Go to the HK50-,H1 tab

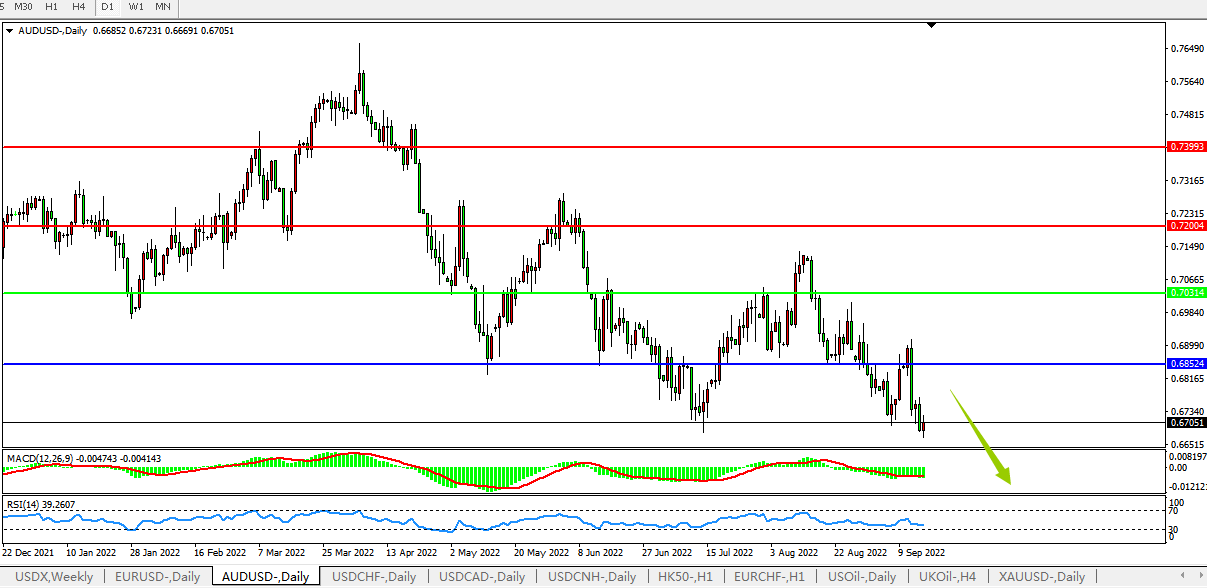pyautogui.click(x=684, y=577)
